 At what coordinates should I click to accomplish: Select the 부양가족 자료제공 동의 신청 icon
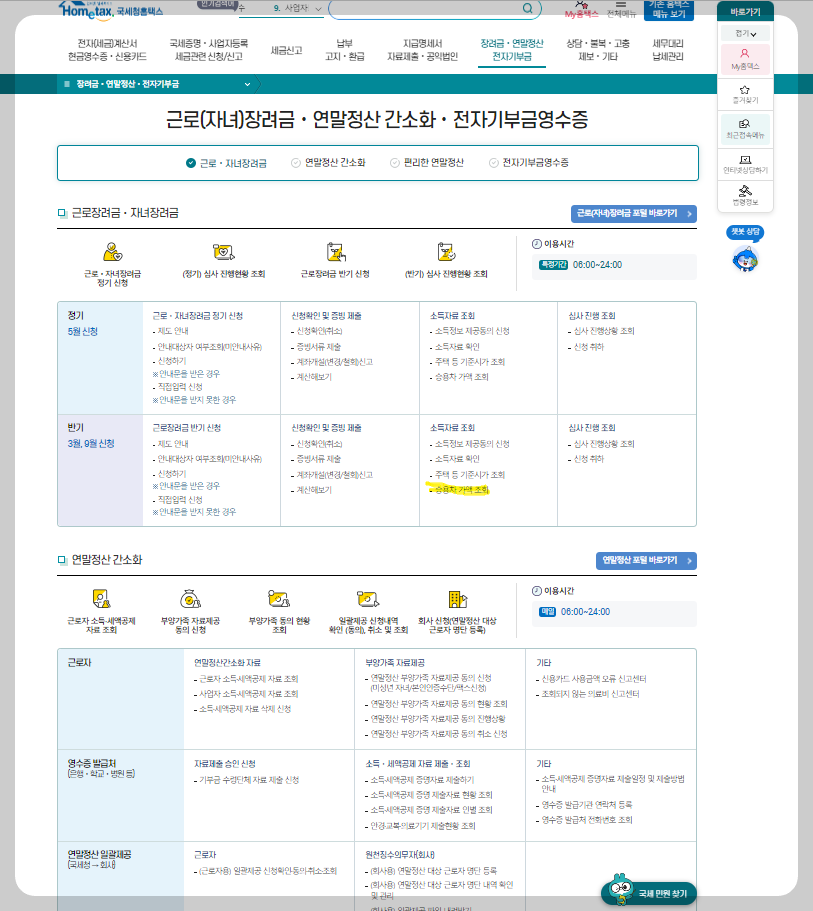click(190, 597)
